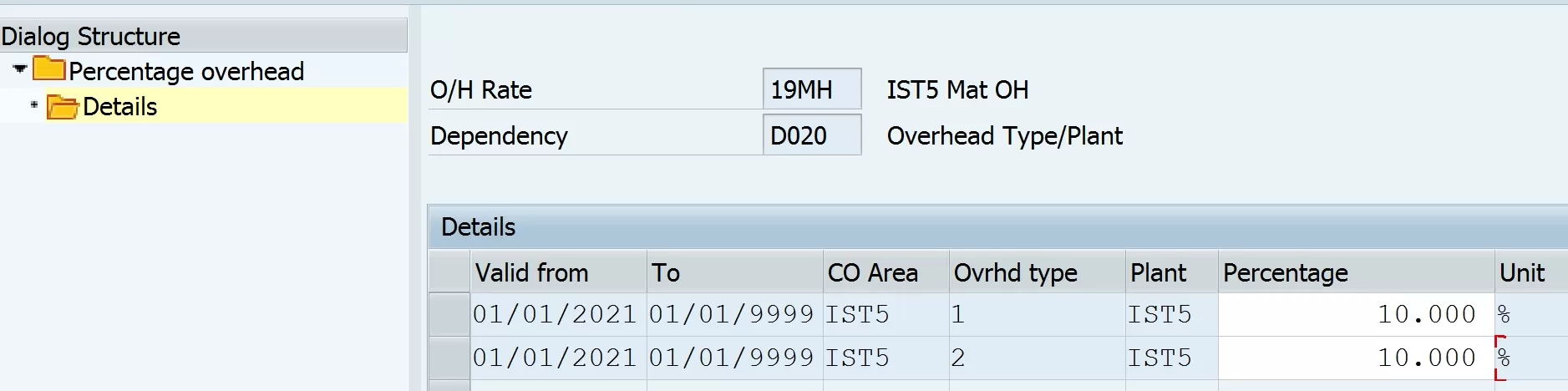Select row with Ovrhd type 2
The width and height of the screenshot is (1568, 391).
tap(449, 358)
